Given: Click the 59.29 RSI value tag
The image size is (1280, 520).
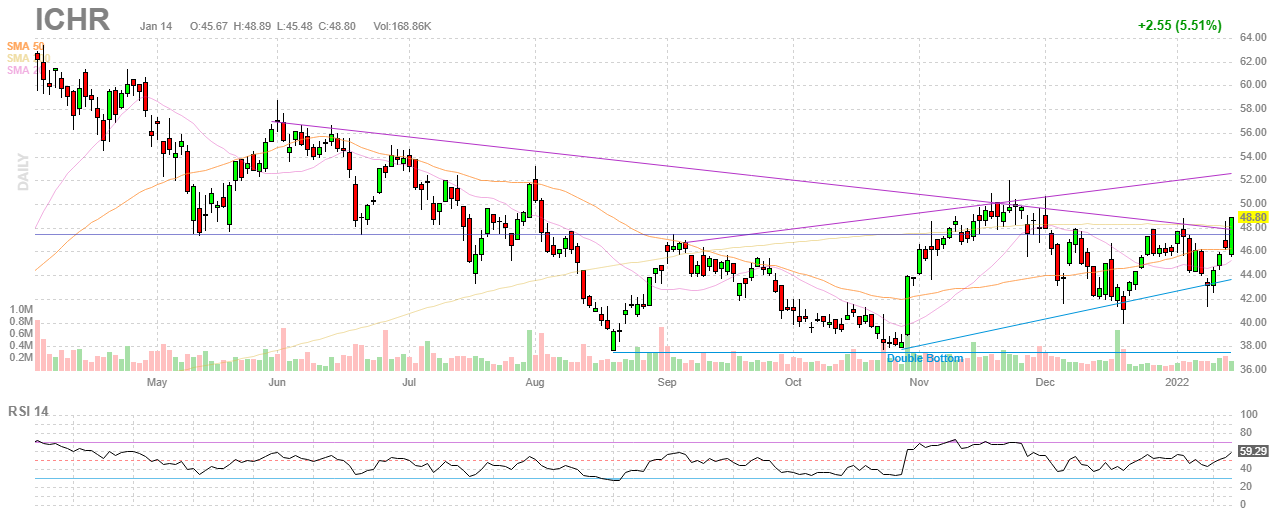Looking at the screenshot, I should click(x=1254, y=452).
